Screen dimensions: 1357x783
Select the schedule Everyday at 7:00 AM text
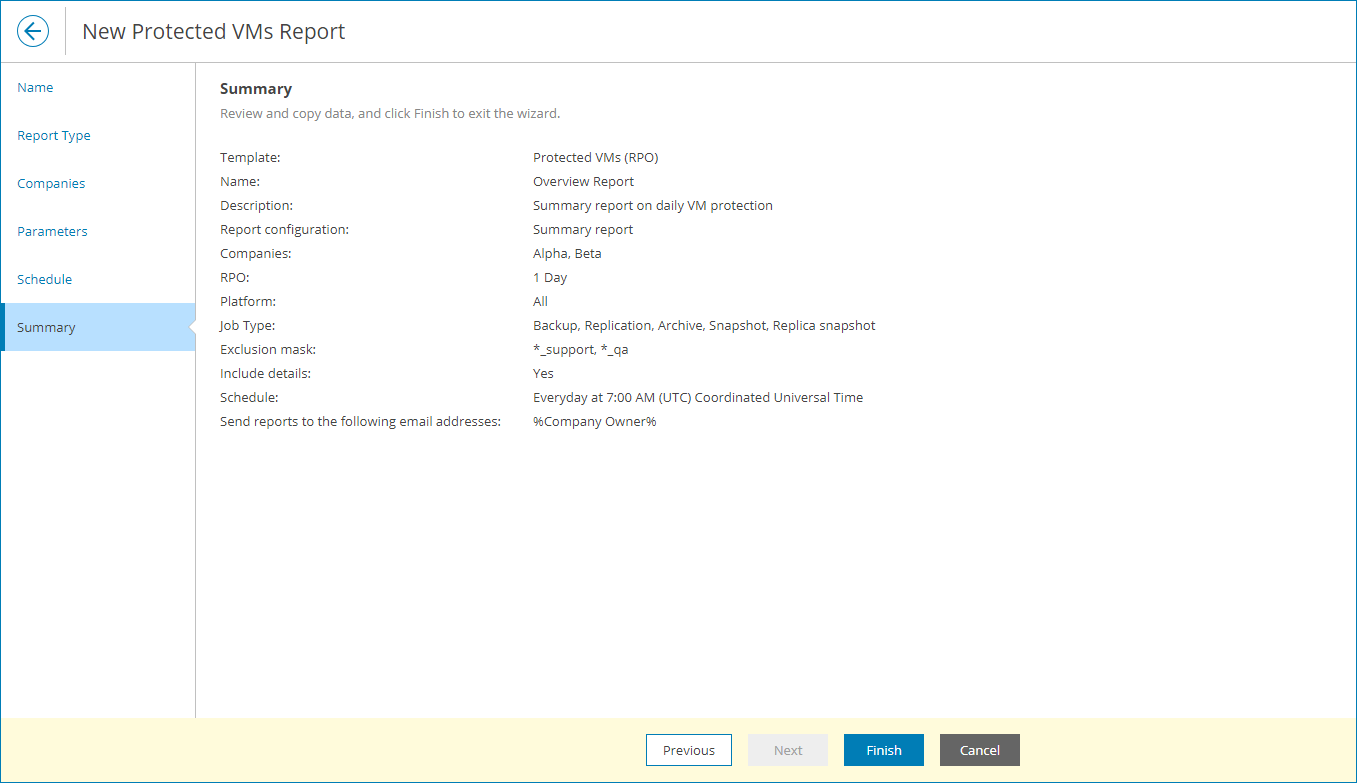698,397
